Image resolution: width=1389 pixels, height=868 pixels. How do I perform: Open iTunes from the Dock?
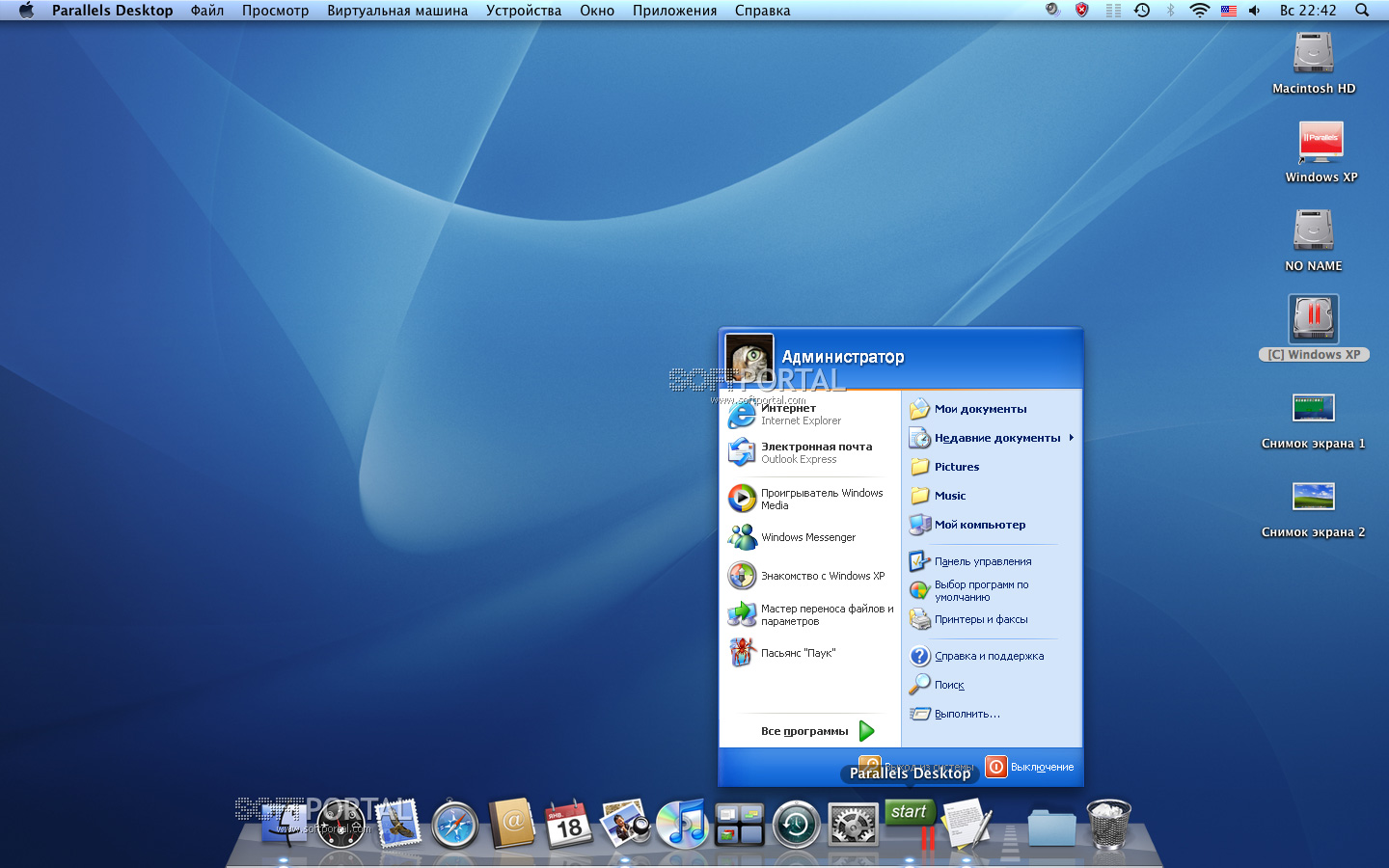tap(682, 826)
